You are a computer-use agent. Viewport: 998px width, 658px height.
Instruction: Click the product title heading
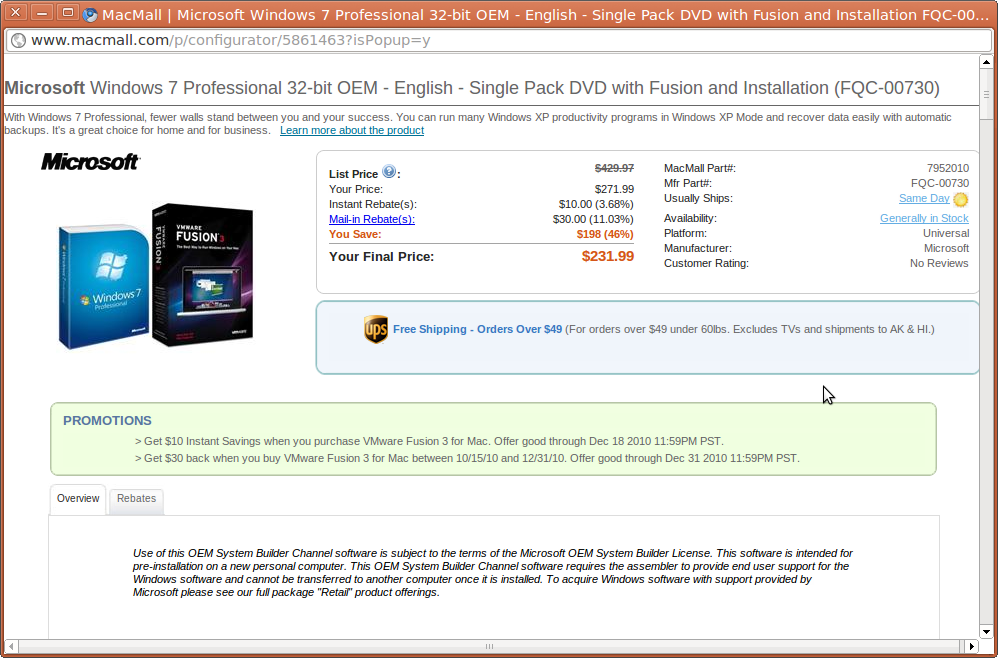pyautogui.click(x=472, y=88)
